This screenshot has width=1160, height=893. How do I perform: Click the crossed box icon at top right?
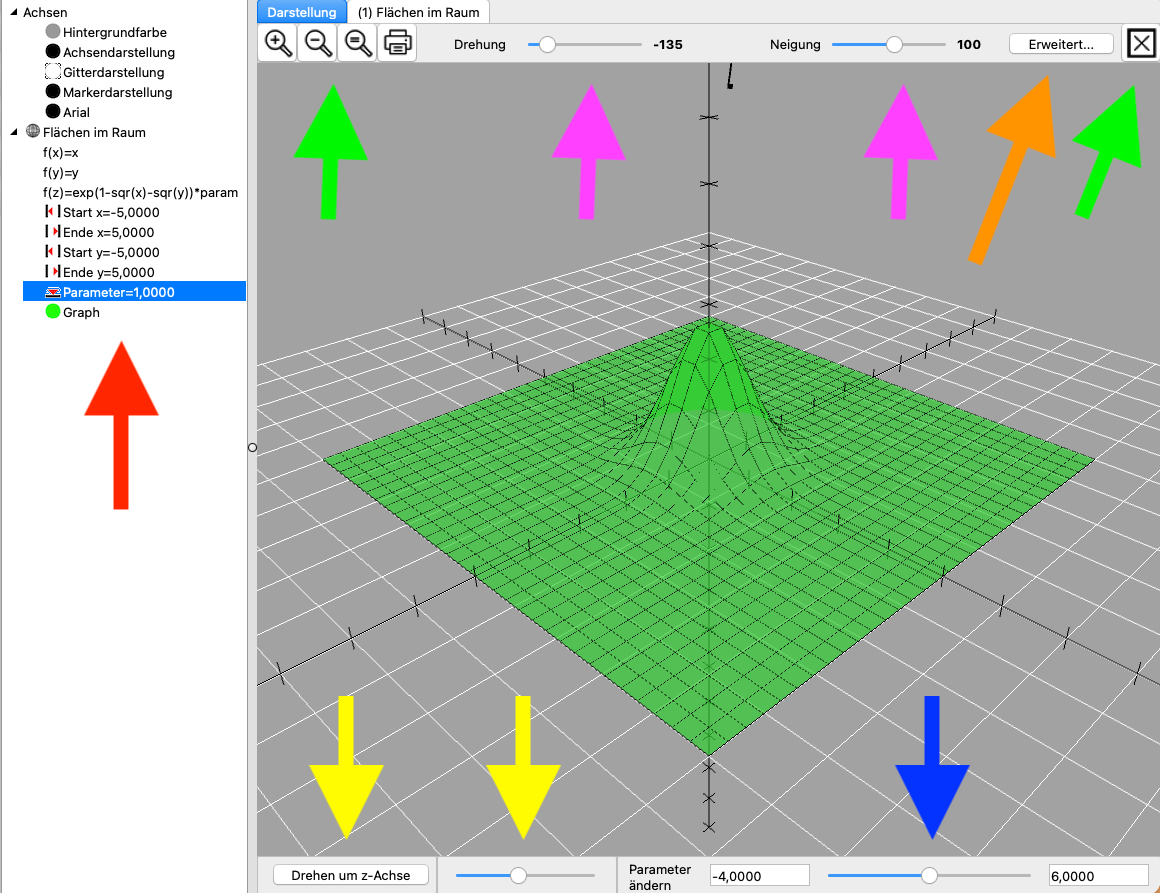click(x=1141, y=44)
